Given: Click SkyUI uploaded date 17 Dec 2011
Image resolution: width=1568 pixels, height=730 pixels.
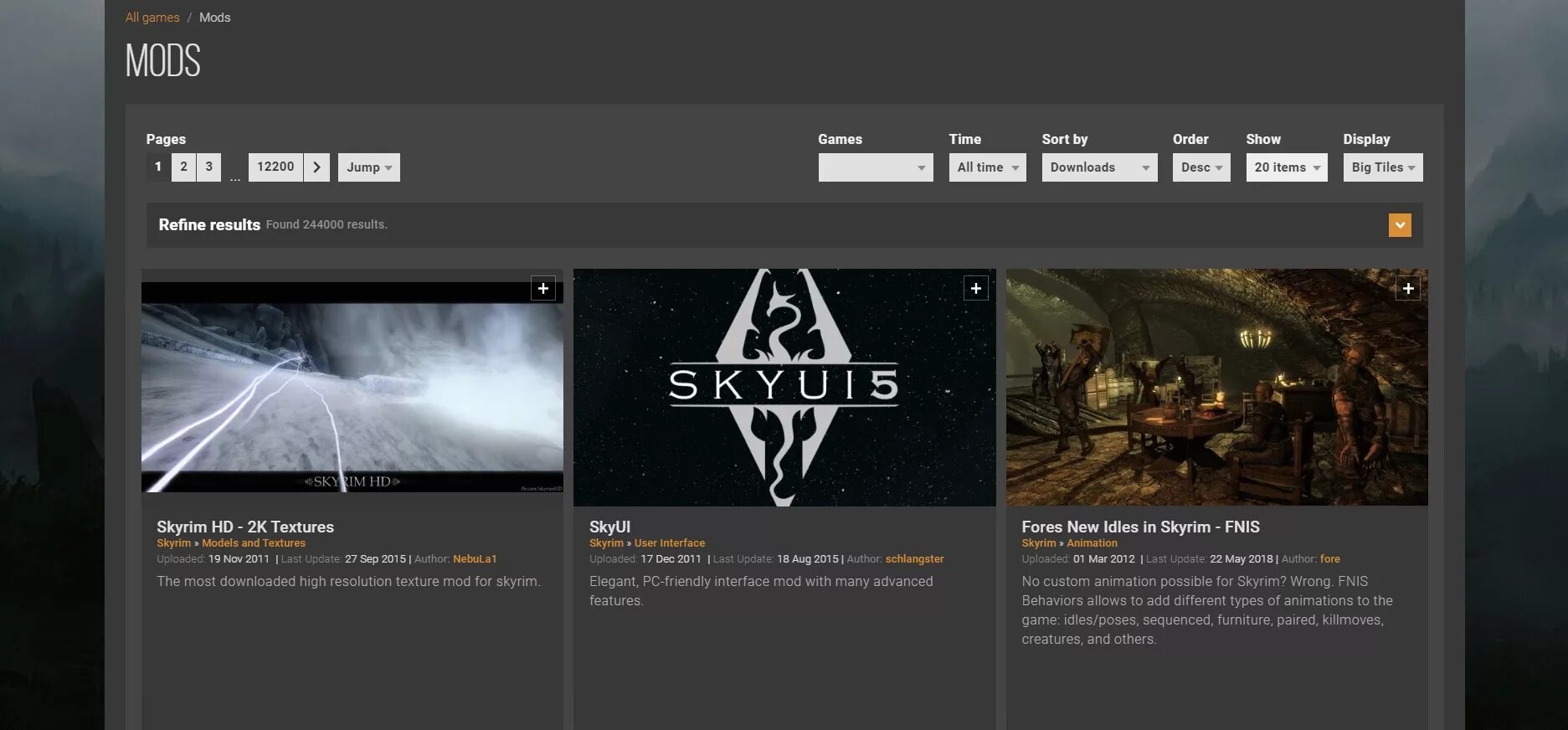Looking at the screenshot, I should 671,559.
